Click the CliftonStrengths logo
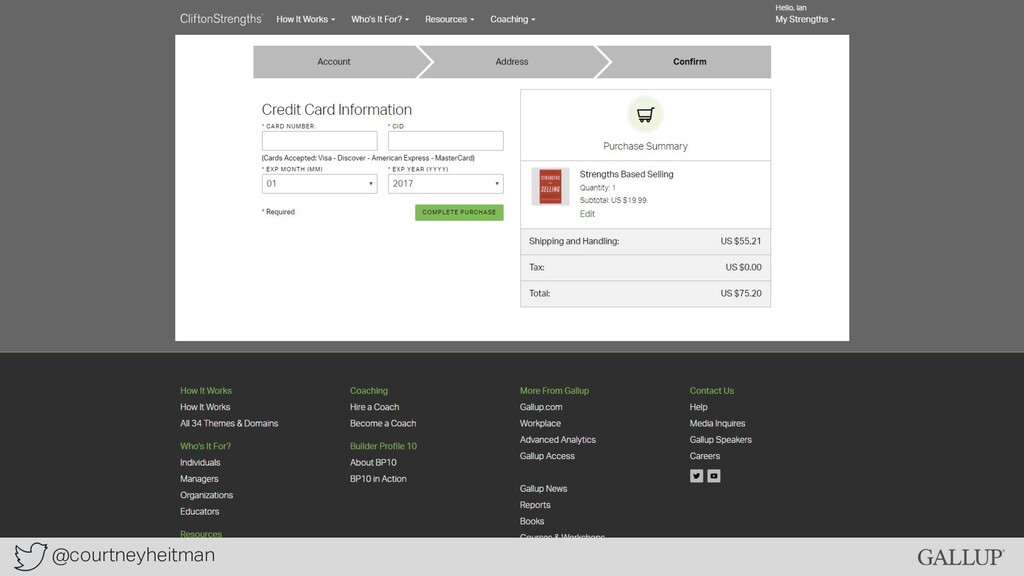This screenshot has height=576, width=1024. pyautogui.click(x=221, y=19)
